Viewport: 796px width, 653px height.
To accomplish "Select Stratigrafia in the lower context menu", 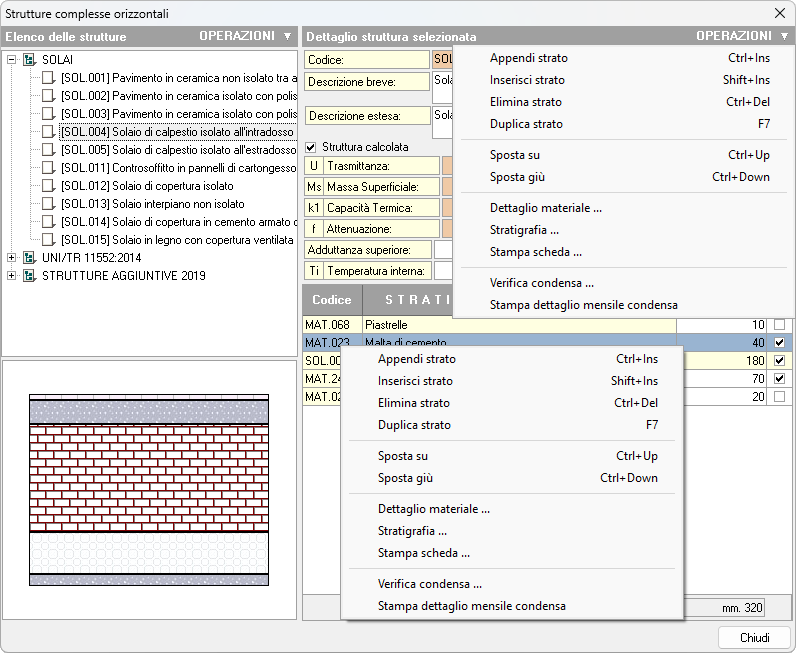I will pos(412,531).
